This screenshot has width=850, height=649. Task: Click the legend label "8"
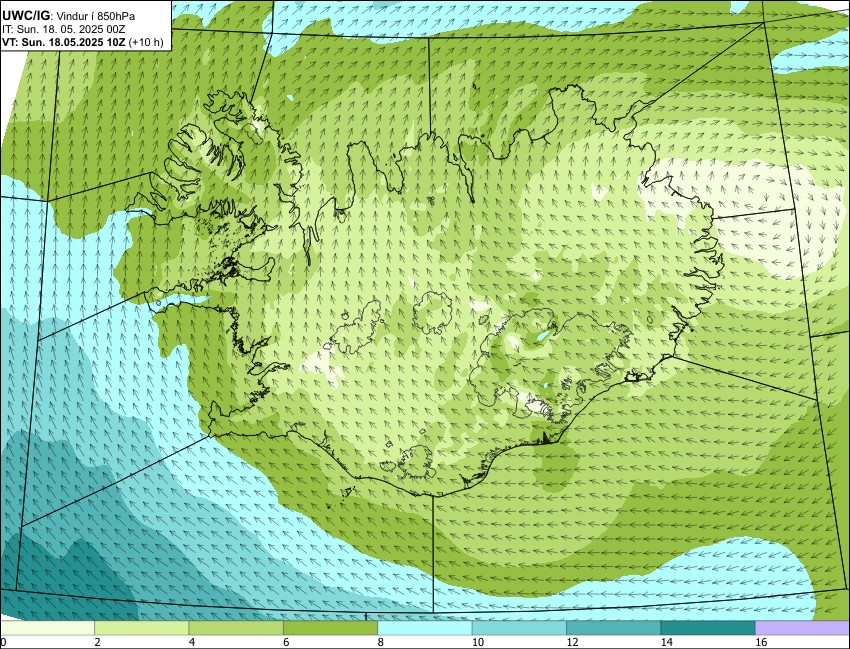(x=380, y=642)
